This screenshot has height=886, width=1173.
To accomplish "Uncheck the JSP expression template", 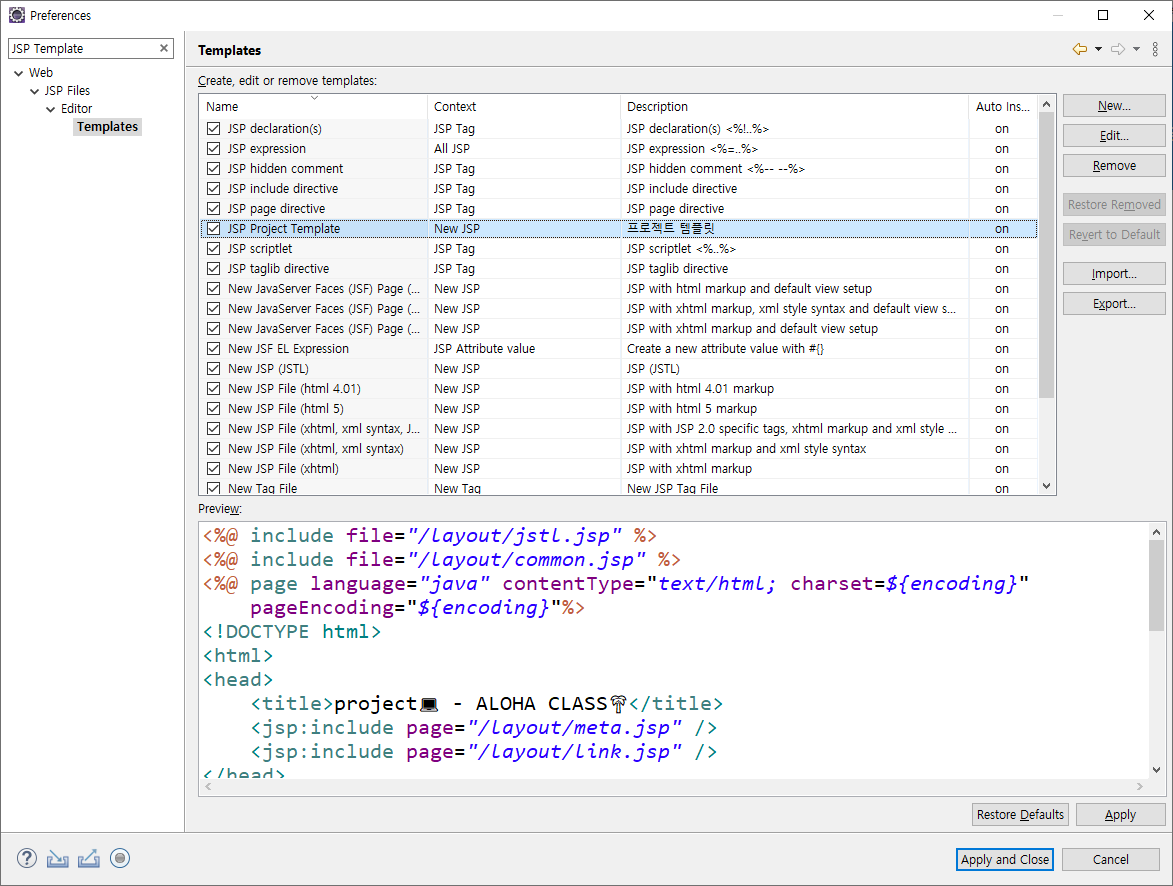I will coord(214,149).
